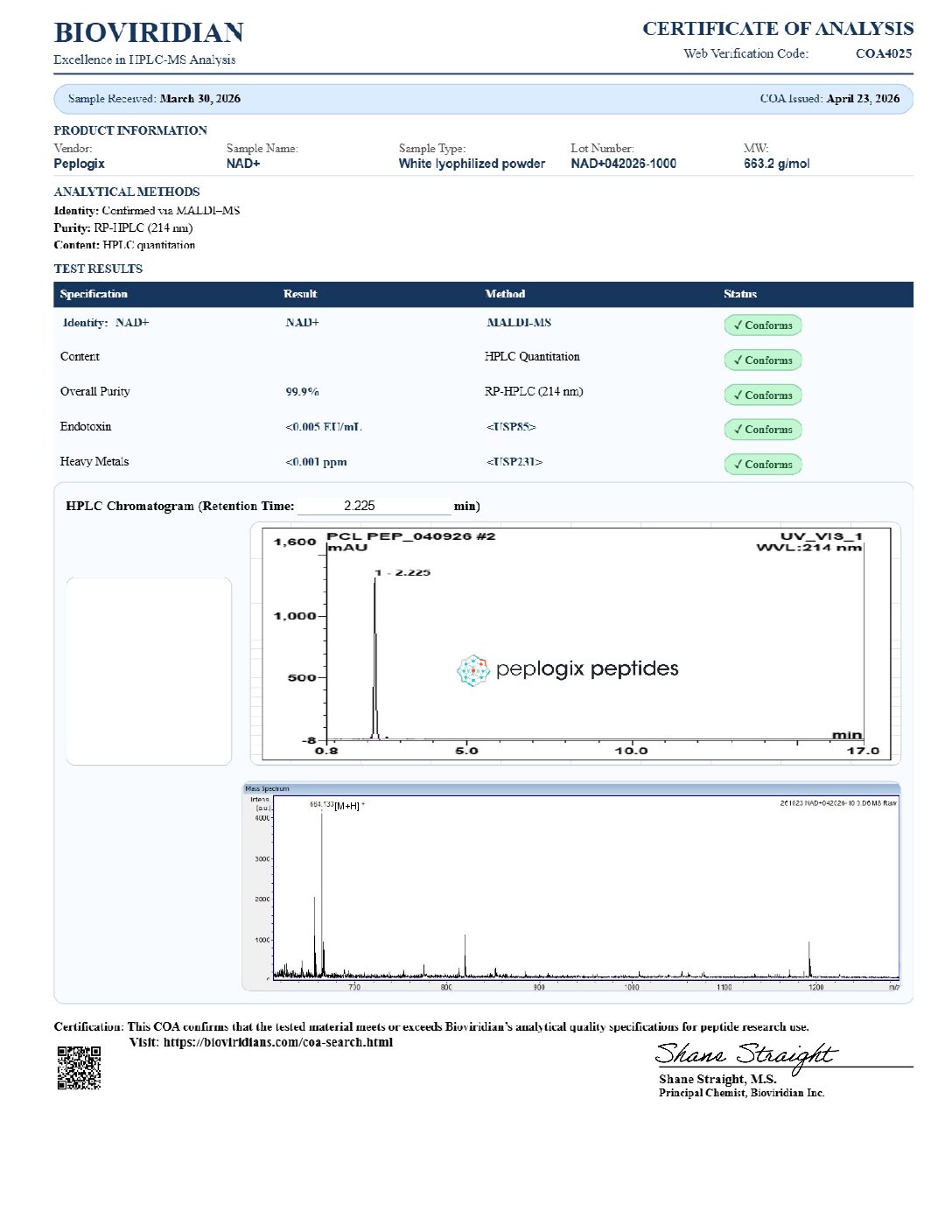The height and width of the screenshot is (1232, 952).
Task: Click the Conforms badge for Endotoxin row
Action: click(x=763, y=429)
